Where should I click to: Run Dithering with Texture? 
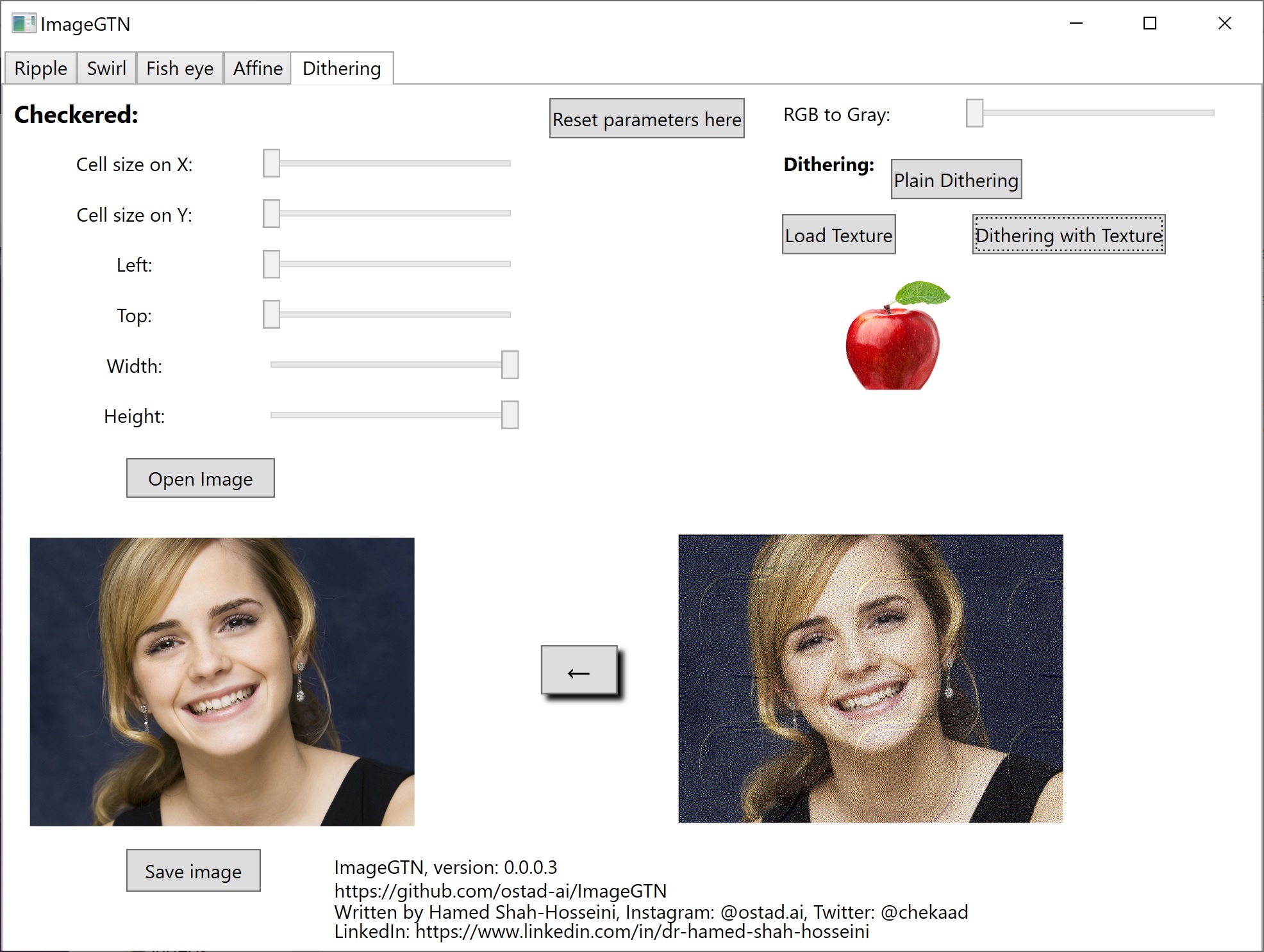pos(1069,235)
